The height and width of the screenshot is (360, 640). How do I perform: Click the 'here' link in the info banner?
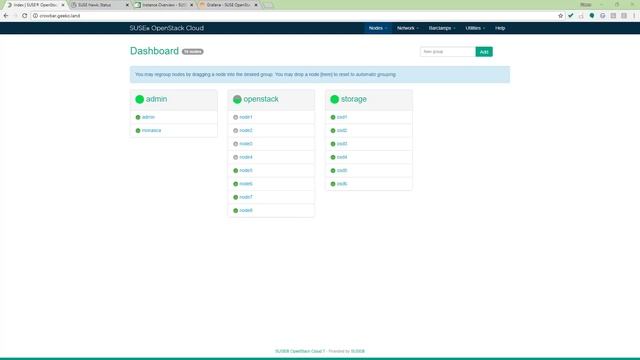(326, 75)
